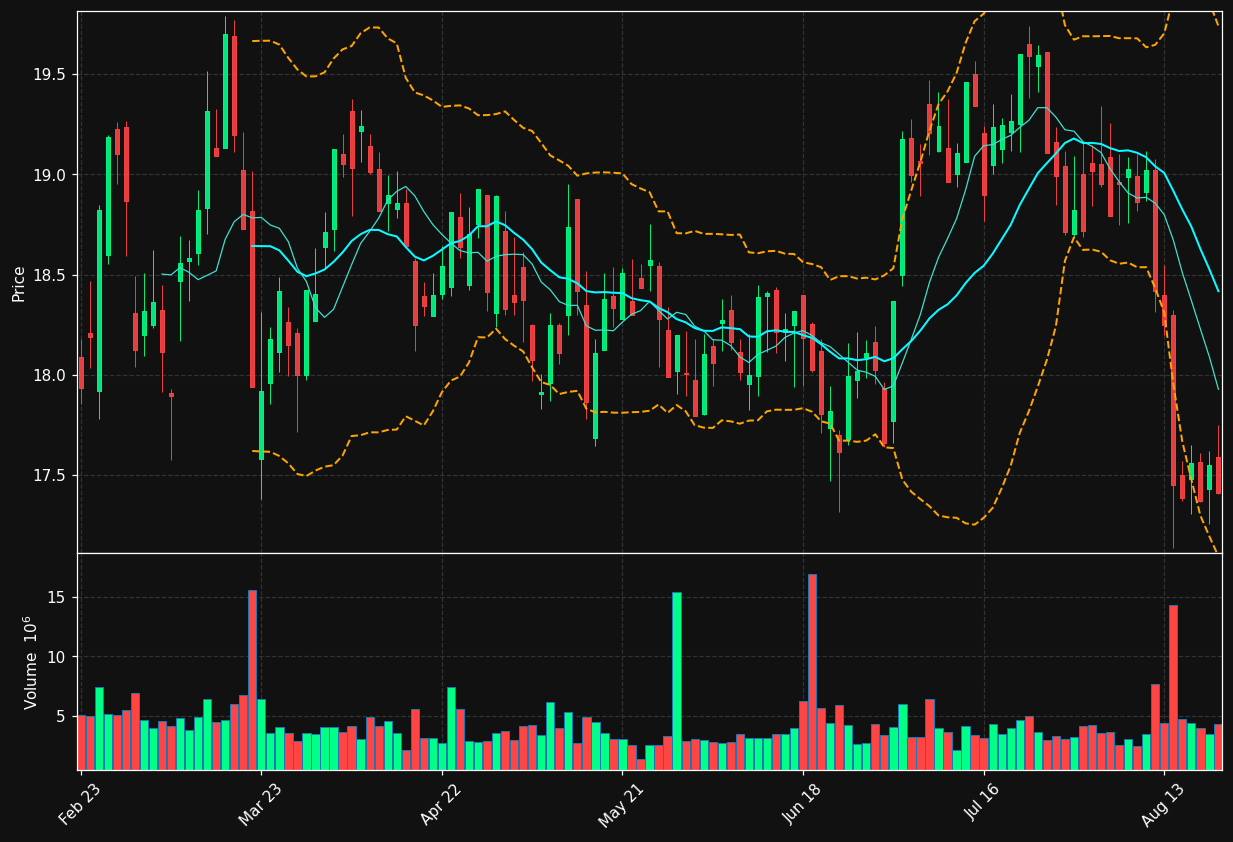Click the volume tick label 5
This screenshot has height=842, width=1233.
(63, 717)
